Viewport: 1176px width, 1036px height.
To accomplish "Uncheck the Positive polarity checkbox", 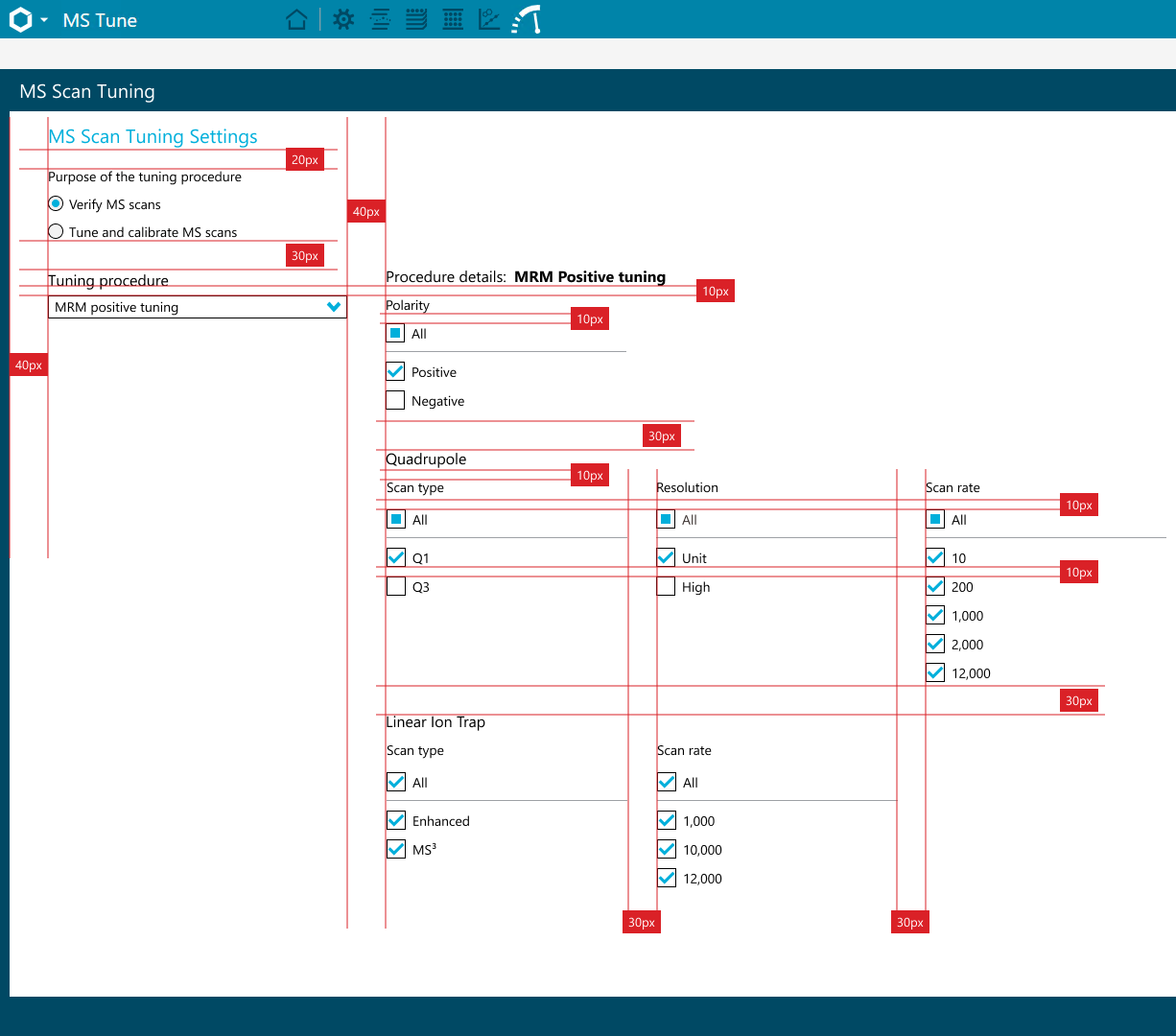I will (395, 371).
